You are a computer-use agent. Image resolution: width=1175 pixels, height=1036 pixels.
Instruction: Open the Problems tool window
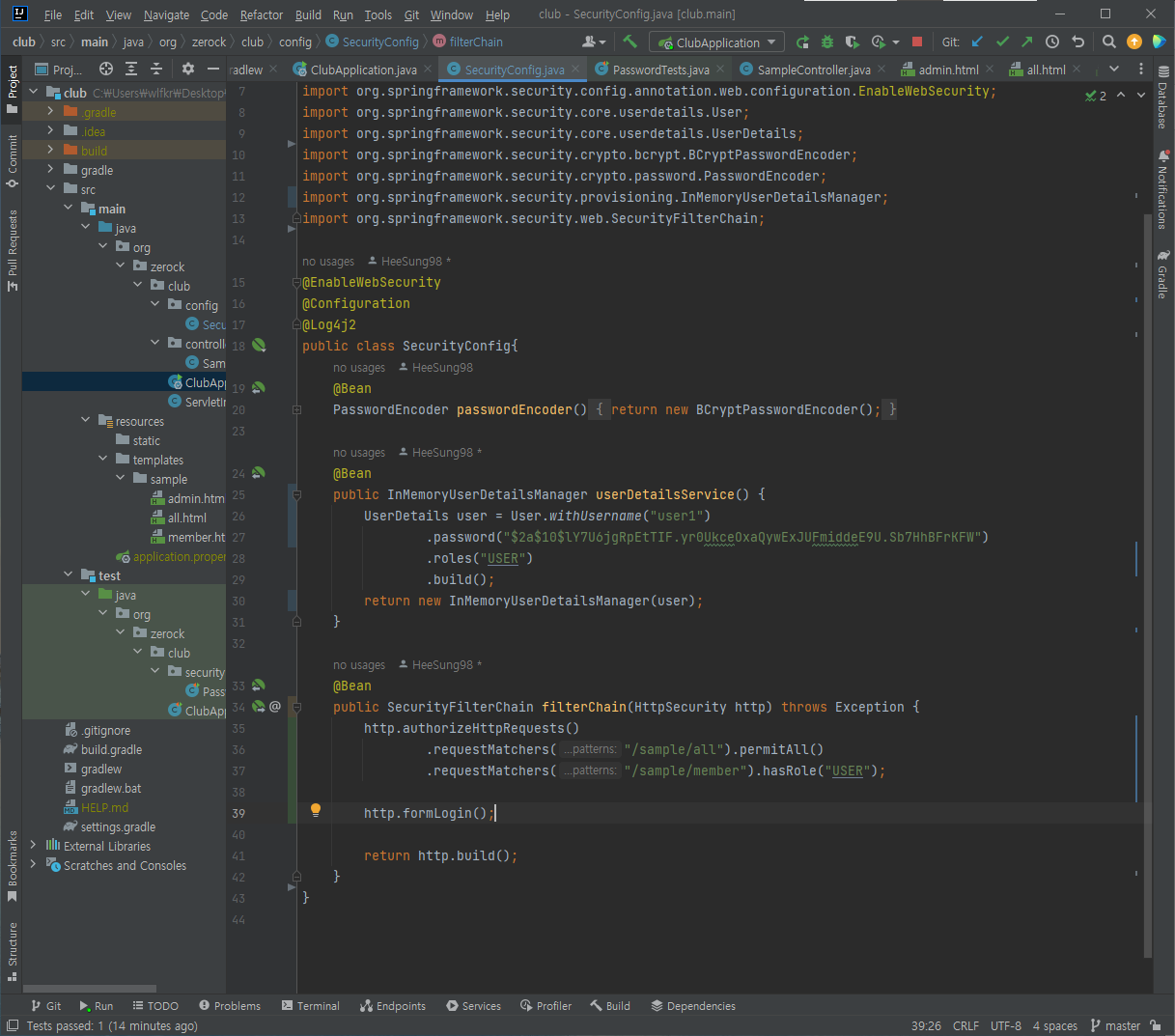pyautogui.click(x=230, y=1006)
